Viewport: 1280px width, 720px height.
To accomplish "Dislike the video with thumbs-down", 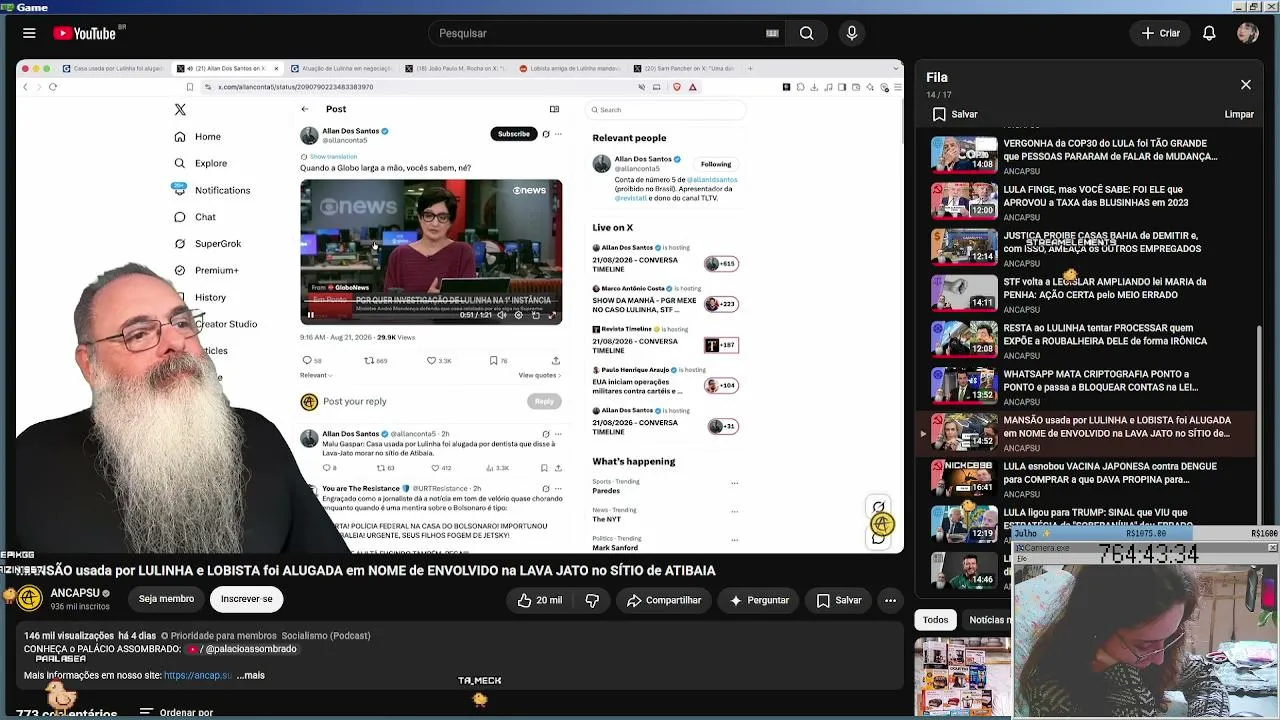I will coord(592,600).
